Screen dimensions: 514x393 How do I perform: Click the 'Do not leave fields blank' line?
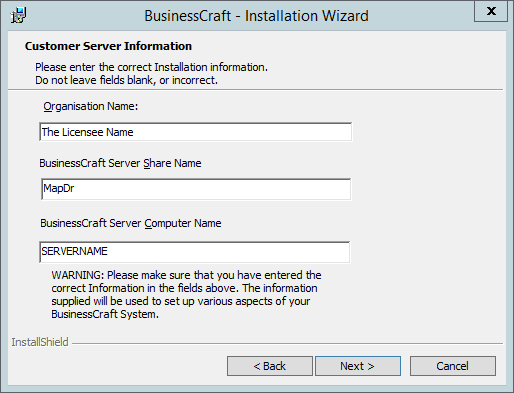coord(126,80)
